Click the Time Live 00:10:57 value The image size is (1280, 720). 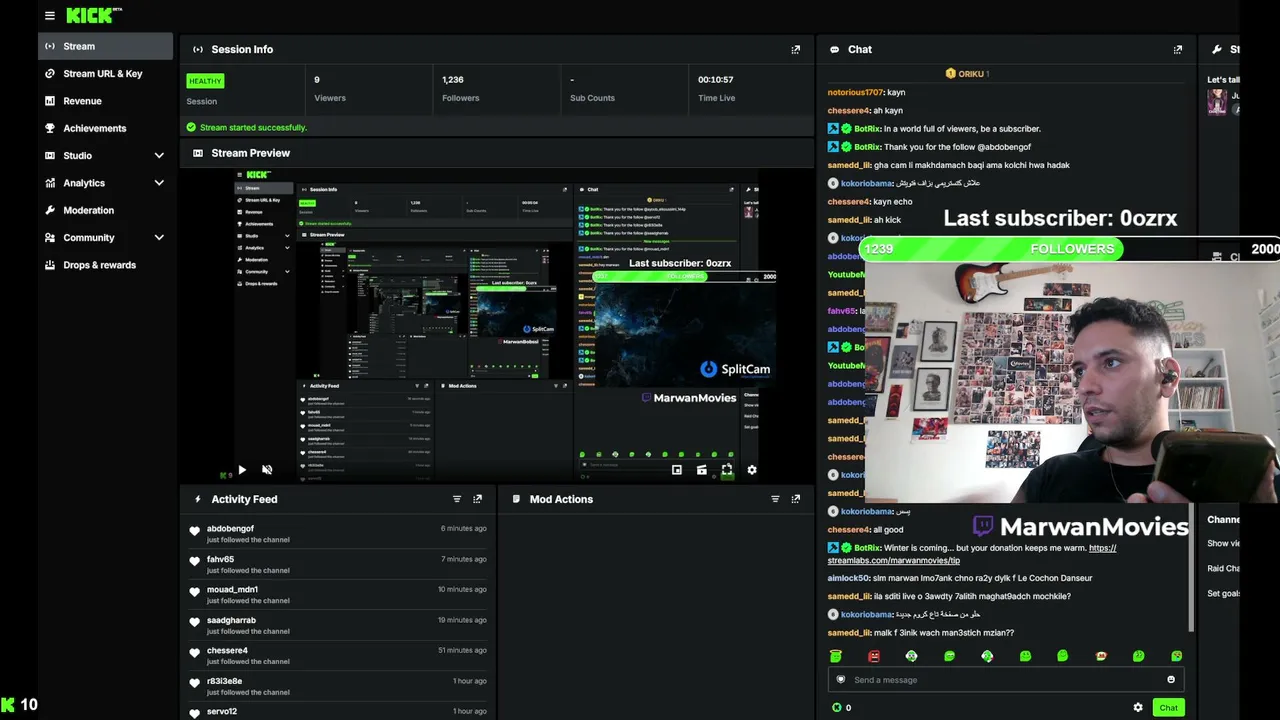click(x=716, y=79)
